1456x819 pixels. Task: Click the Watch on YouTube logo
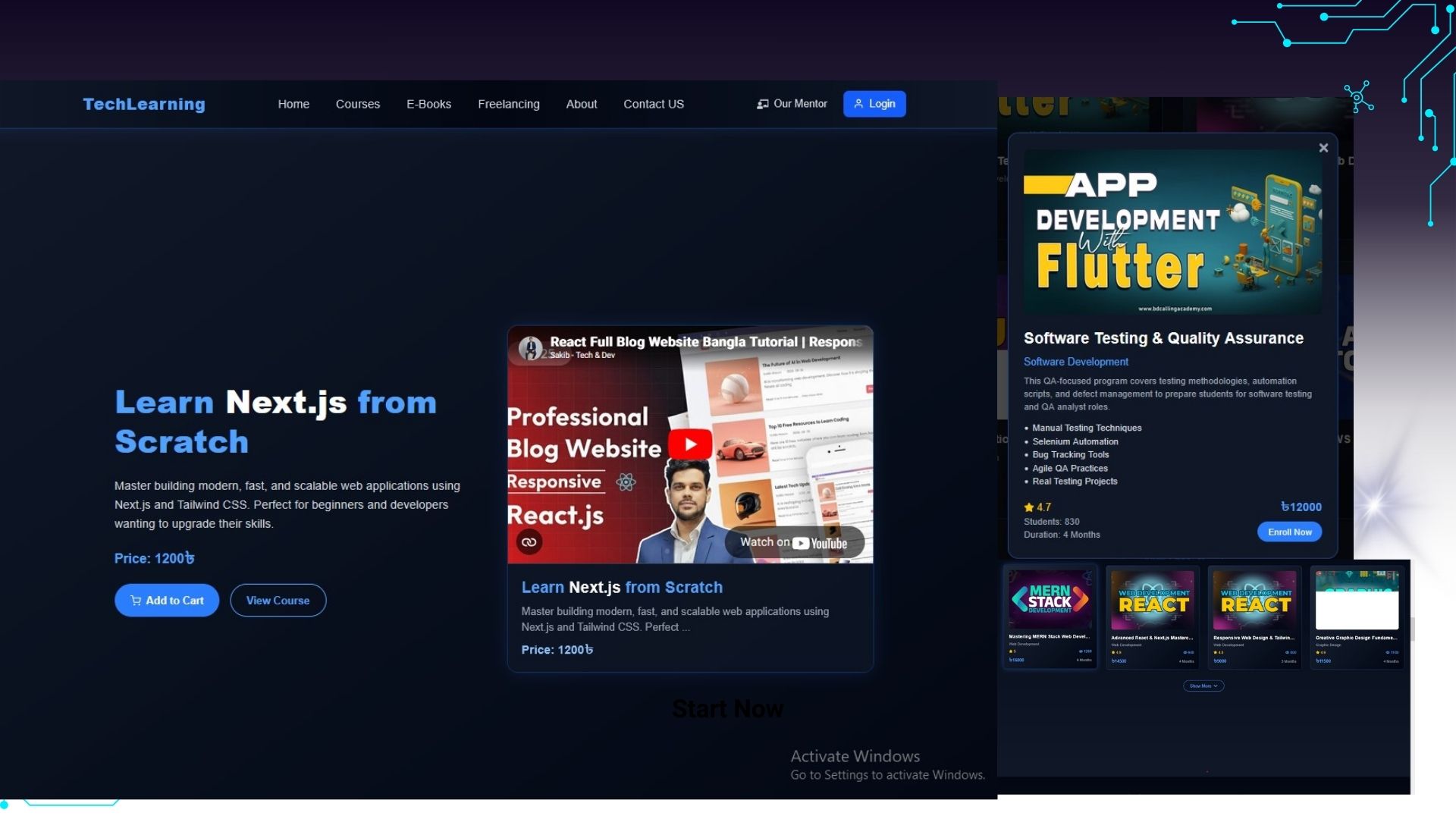pyautogui.click(x=819, y=543)
